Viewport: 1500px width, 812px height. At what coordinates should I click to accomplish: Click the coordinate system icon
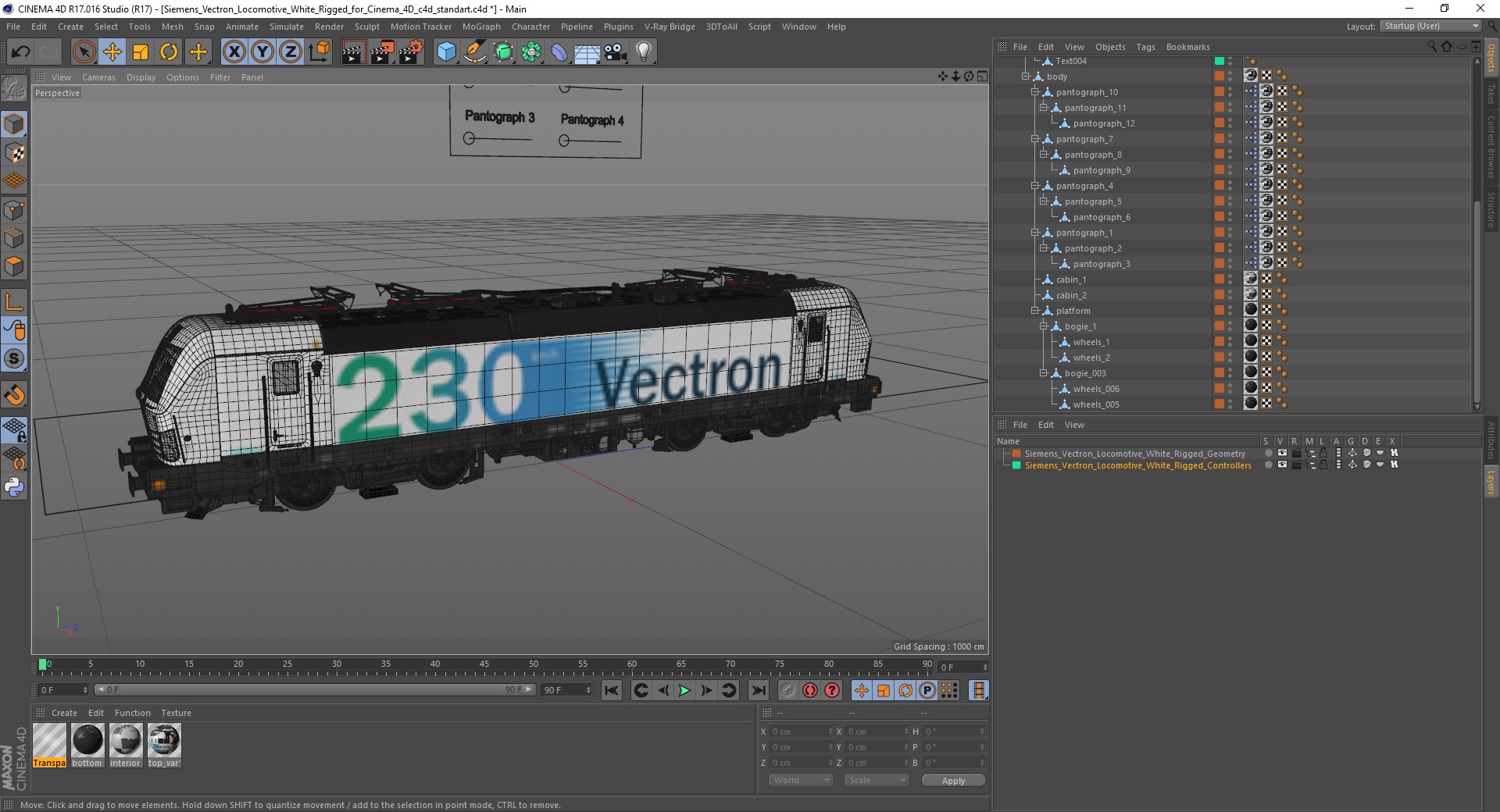pyautogui.click(x=319, y=52)
